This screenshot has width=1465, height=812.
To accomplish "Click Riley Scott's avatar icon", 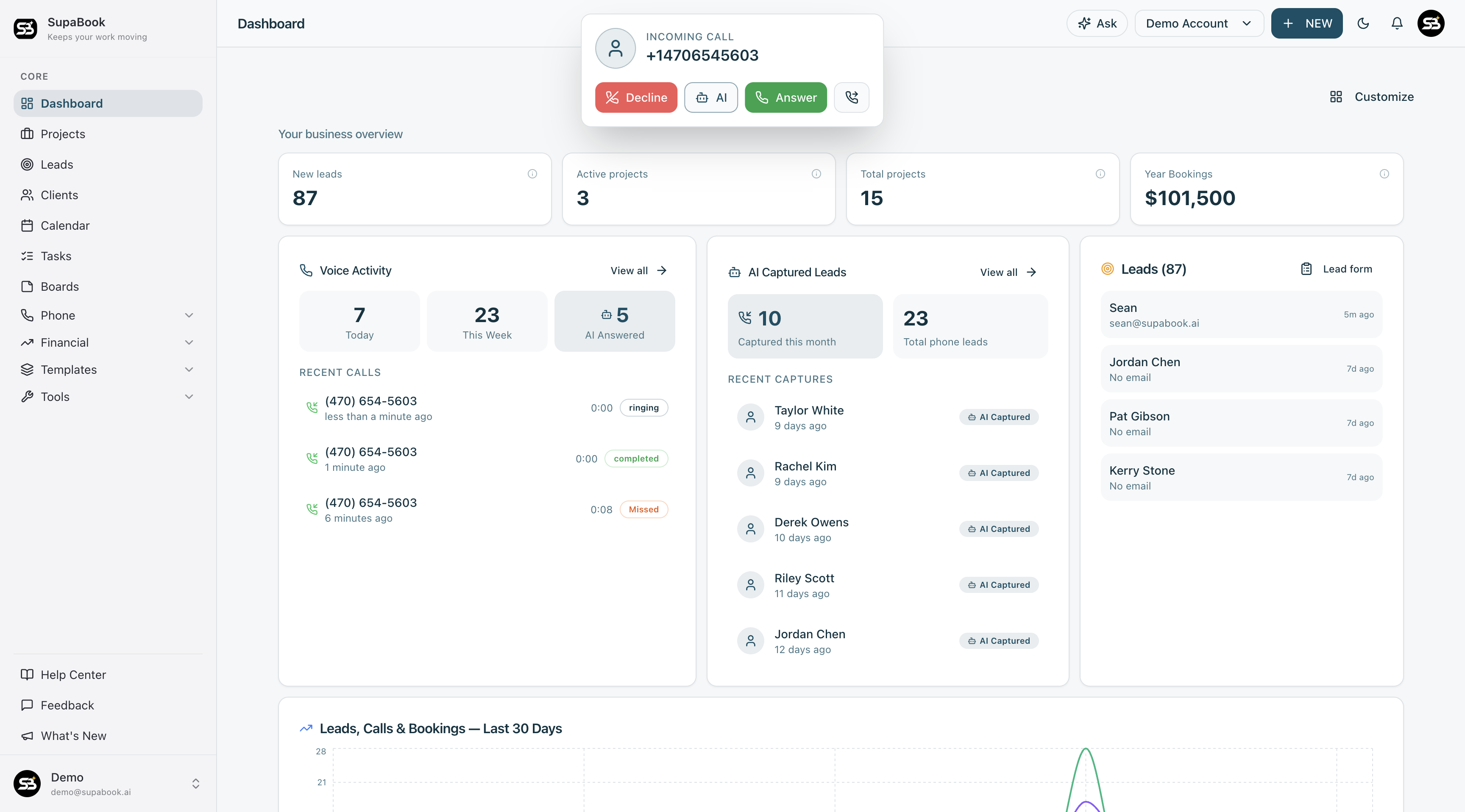I will point(751,584).
